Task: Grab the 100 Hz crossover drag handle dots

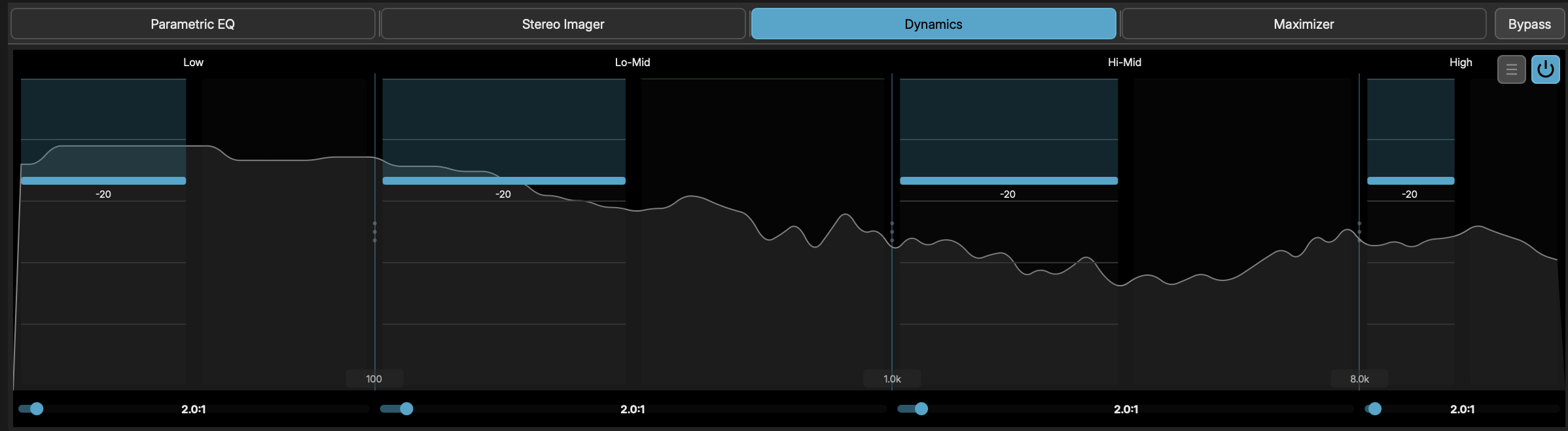Action: (375, 232)
